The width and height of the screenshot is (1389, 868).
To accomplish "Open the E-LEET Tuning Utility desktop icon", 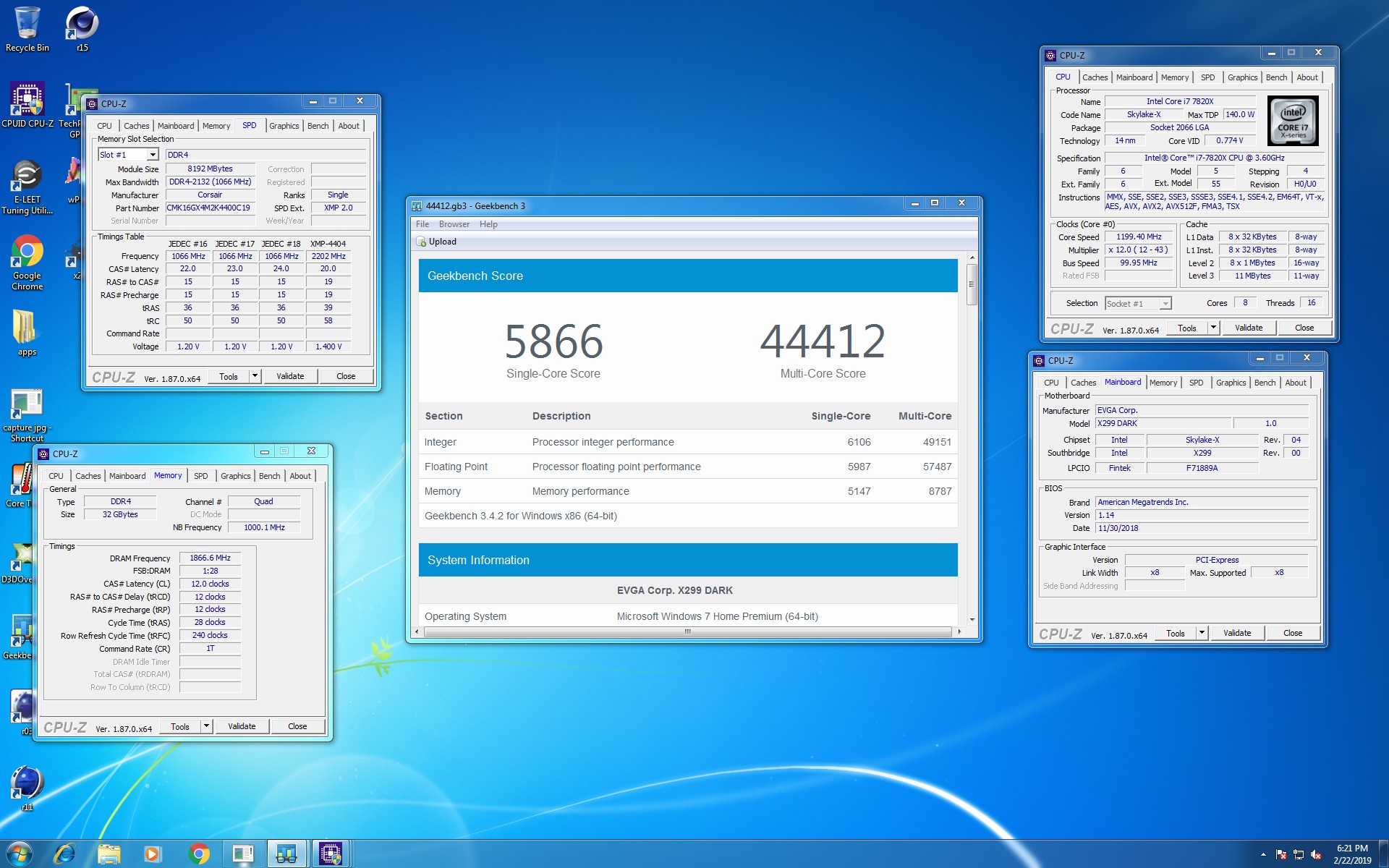I will [27, 187].
